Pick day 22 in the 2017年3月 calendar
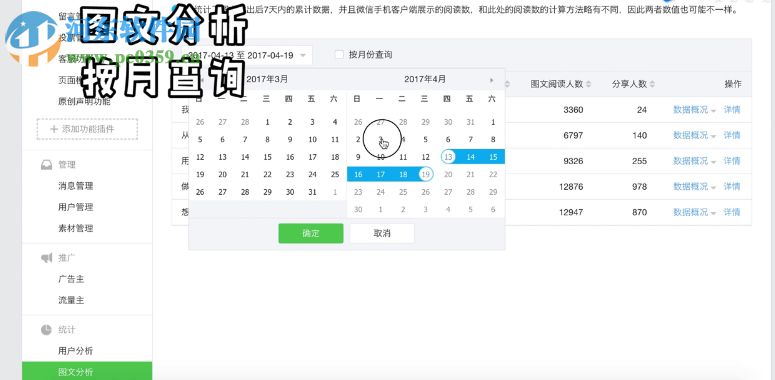This screenshot has width=775, height=380. click(267, 175)
